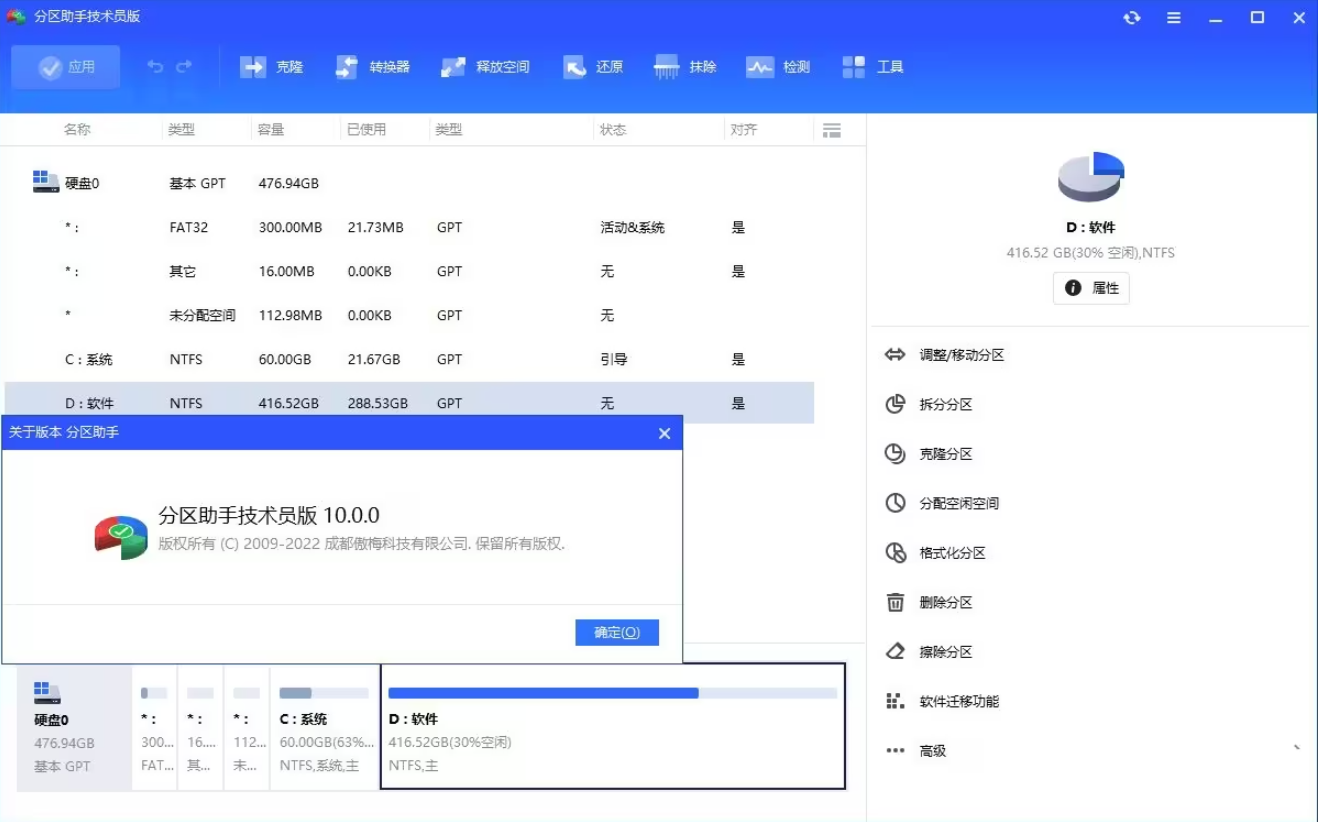
Task: Click the 已使用 column header
Action: pyautogui.click(x=366, y=130)
